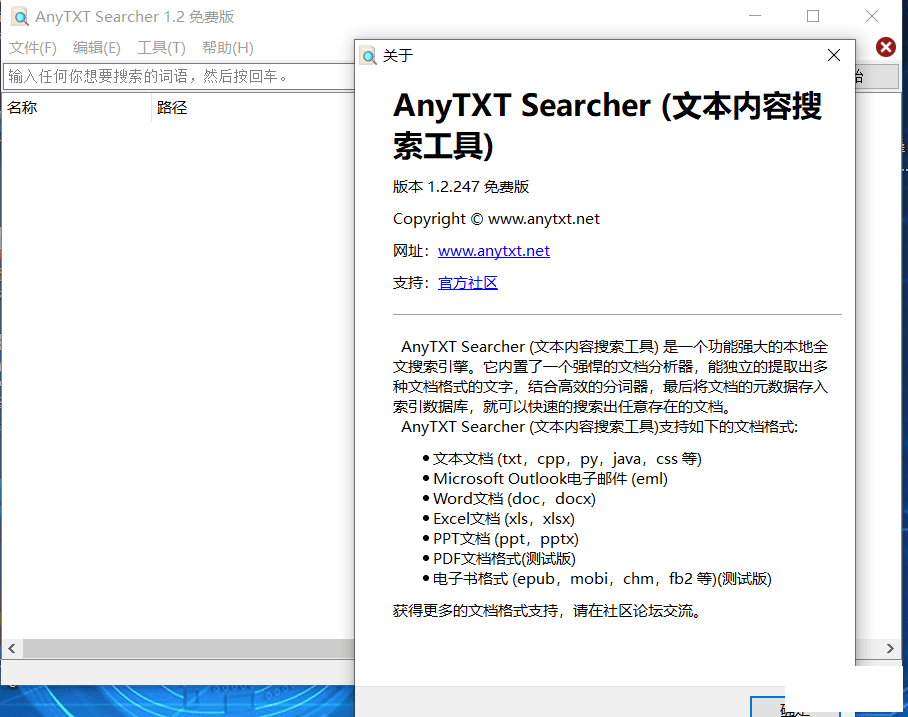
Task: Click the red clear-search X icon
Action: (885, 47)
